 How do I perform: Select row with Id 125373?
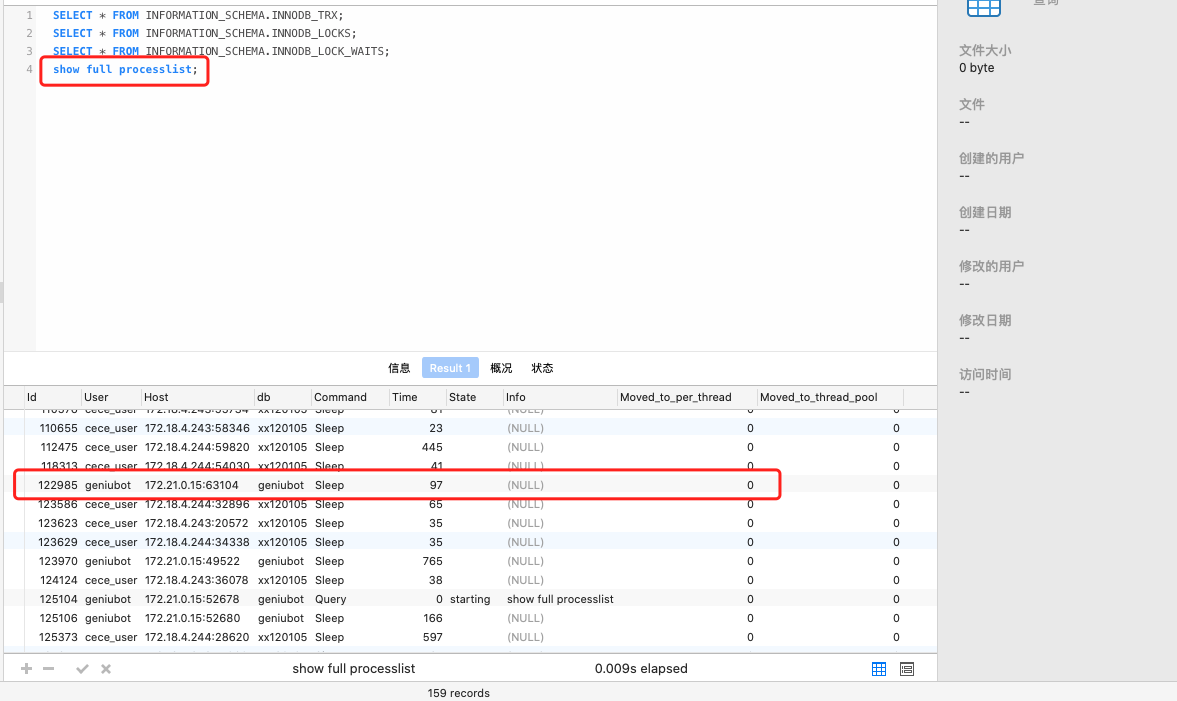click(x=470, y=637)
